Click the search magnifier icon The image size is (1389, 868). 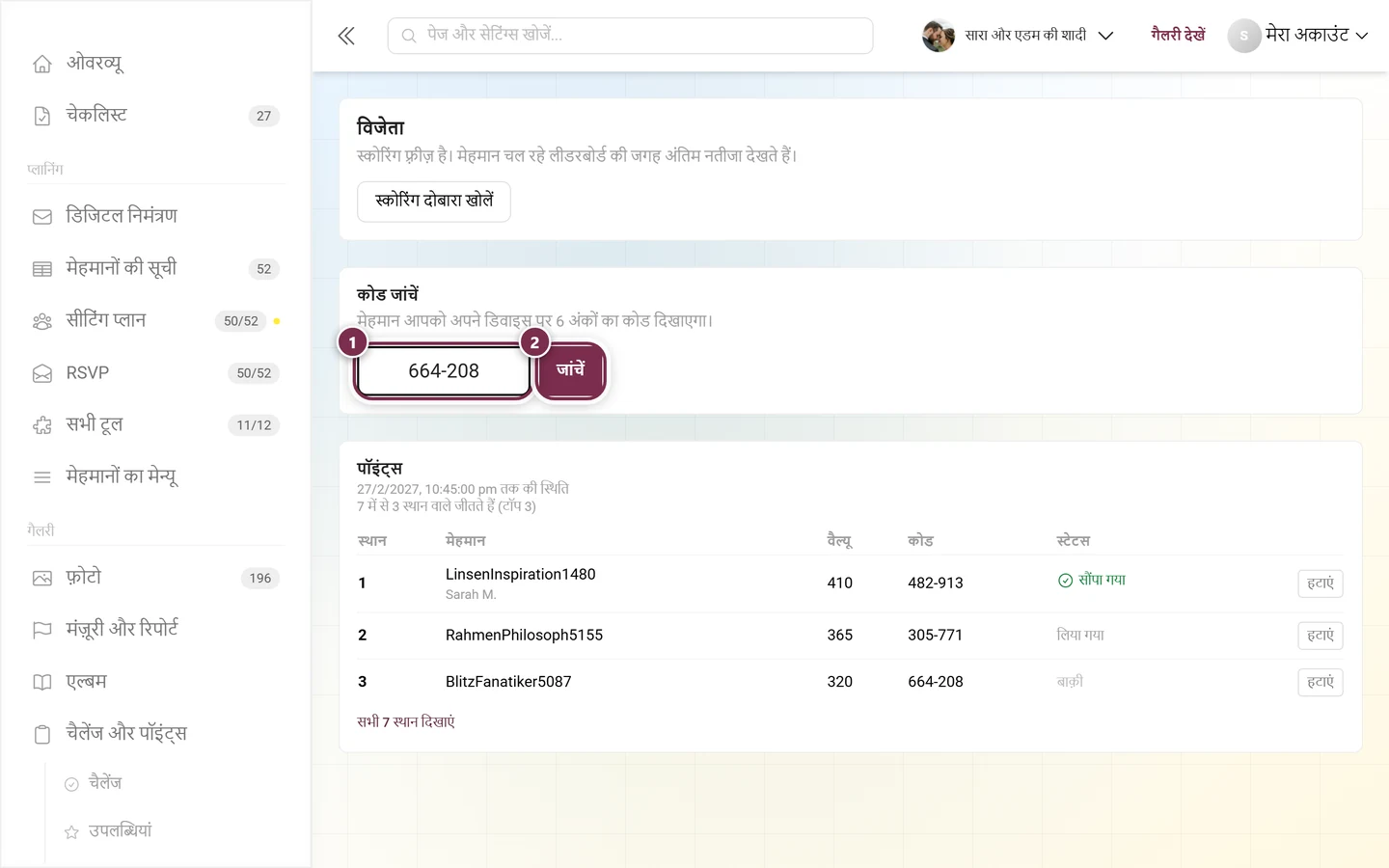tap(409, 36)
